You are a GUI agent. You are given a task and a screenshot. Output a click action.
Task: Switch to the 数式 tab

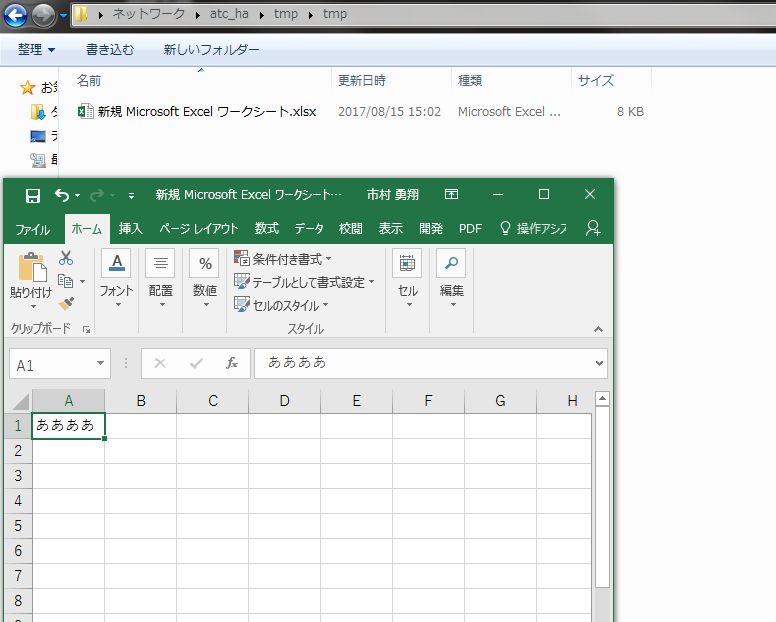click(x=267, y=229)
